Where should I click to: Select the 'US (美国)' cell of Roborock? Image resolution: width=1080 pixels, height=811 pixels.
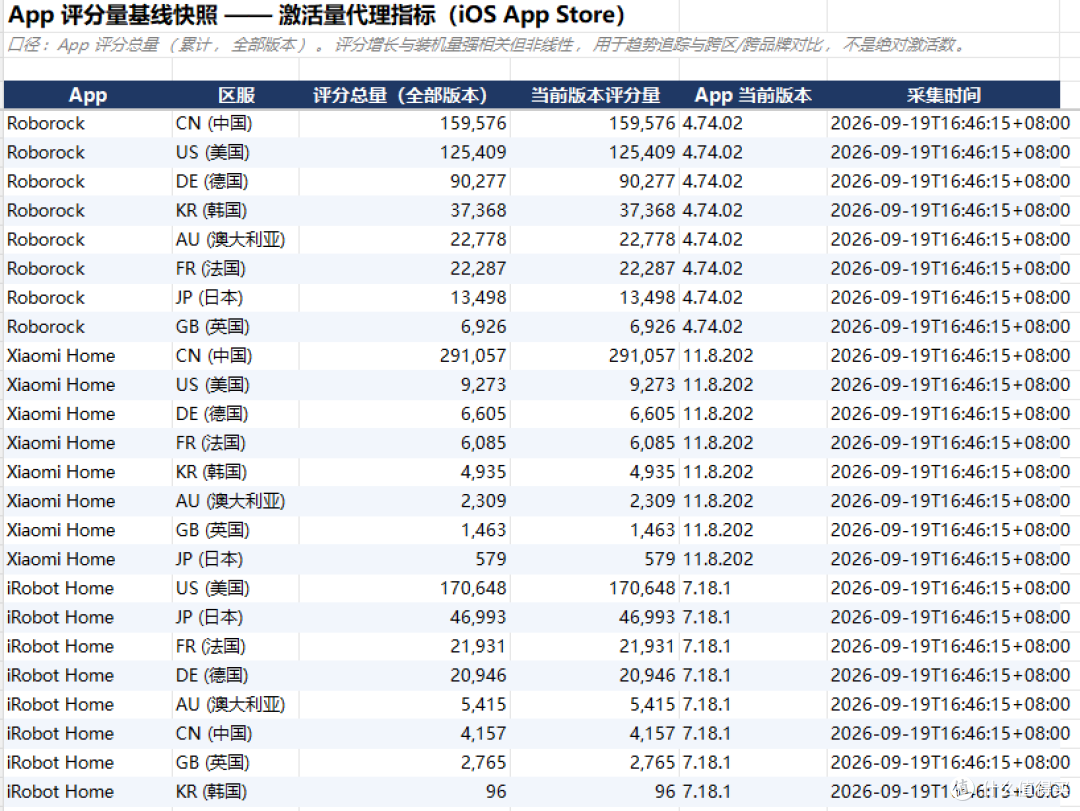pos(212,152)
